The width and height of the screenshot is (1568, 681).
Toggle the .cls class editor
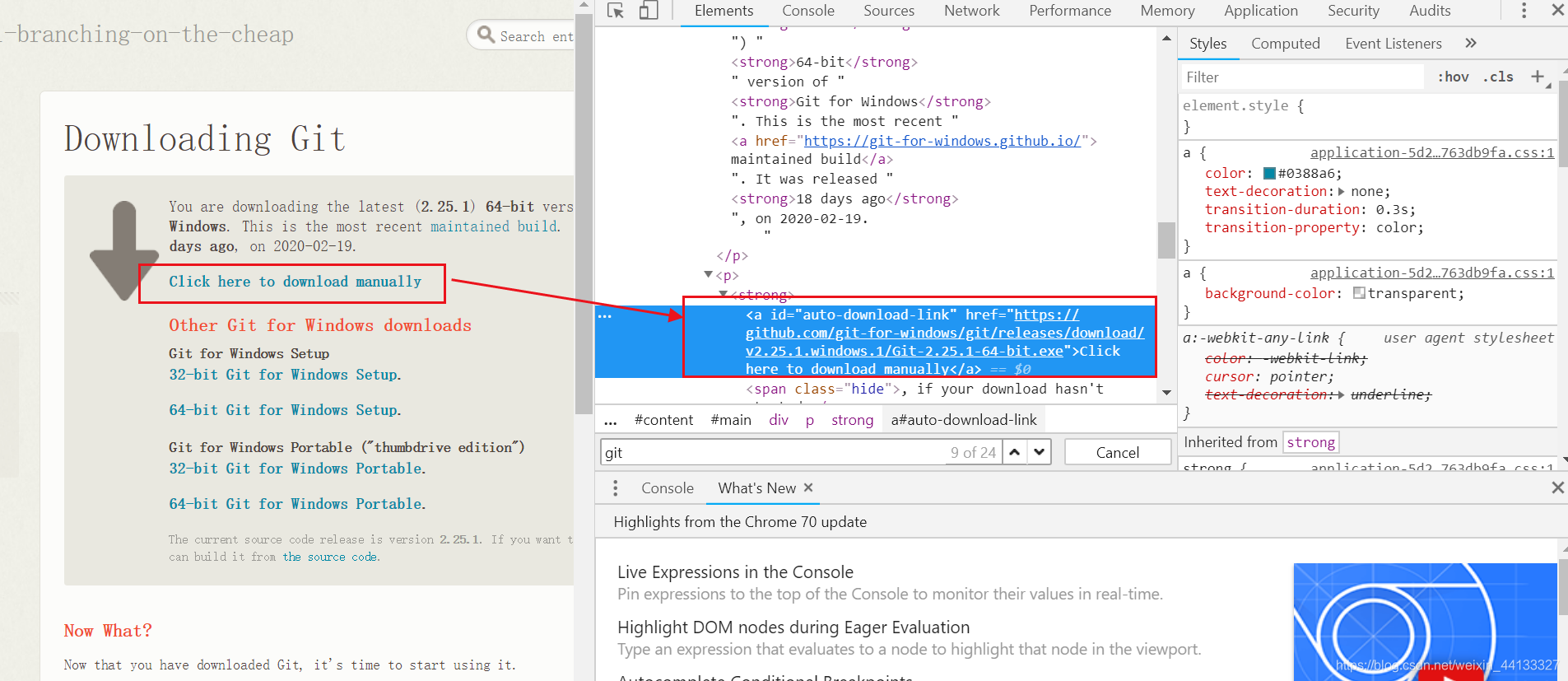1498,77
